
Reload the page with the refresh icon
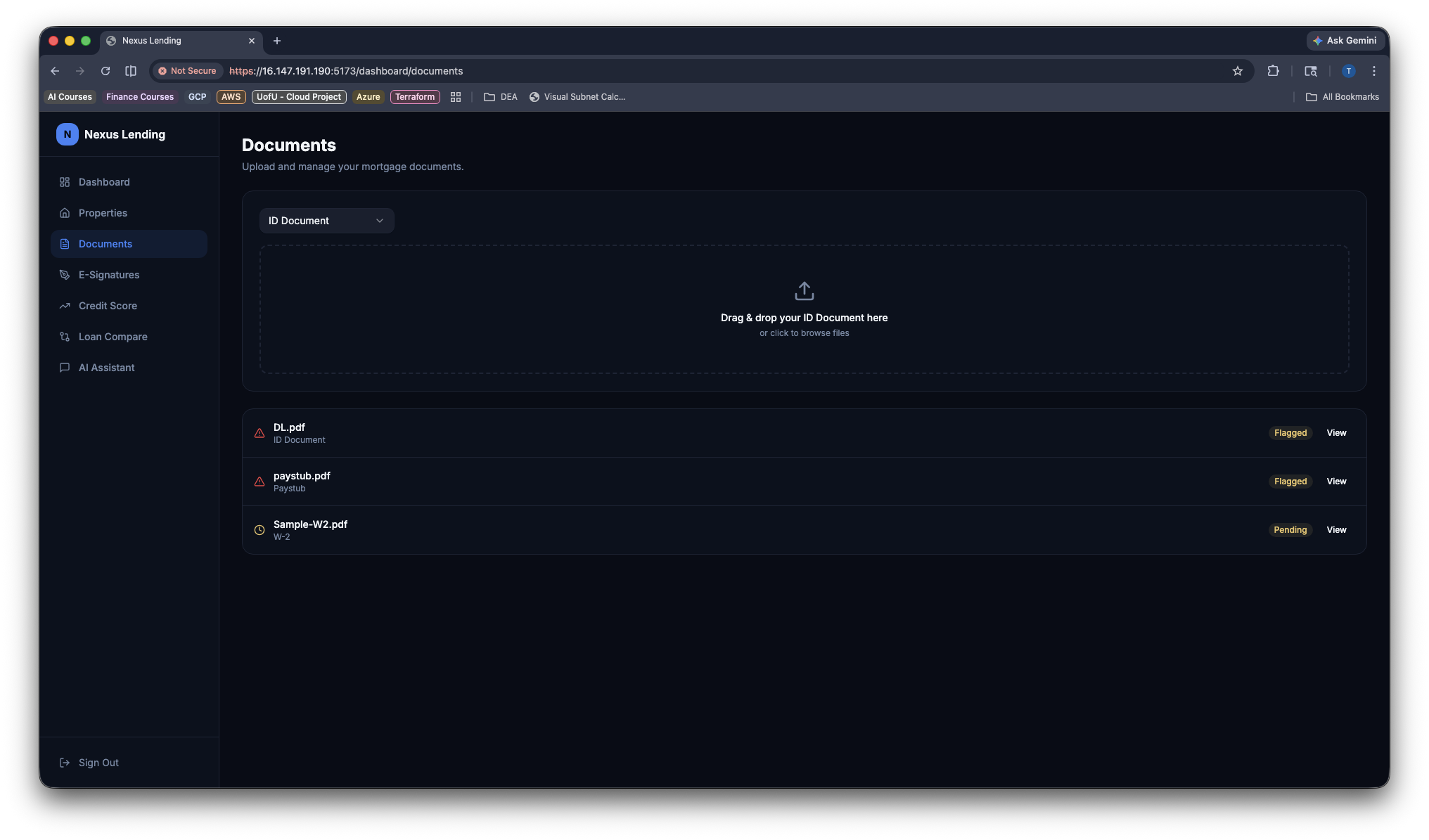point(105,71)
